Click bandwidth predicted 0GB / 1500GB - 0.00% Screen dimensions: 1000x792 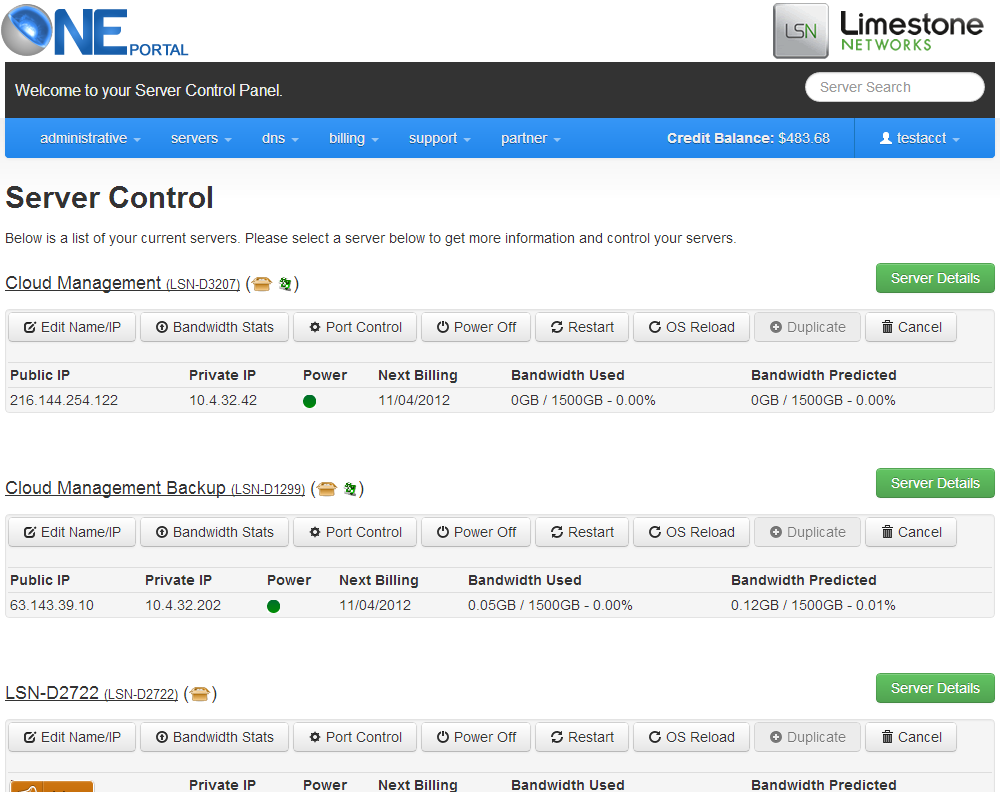pos(823,400)
